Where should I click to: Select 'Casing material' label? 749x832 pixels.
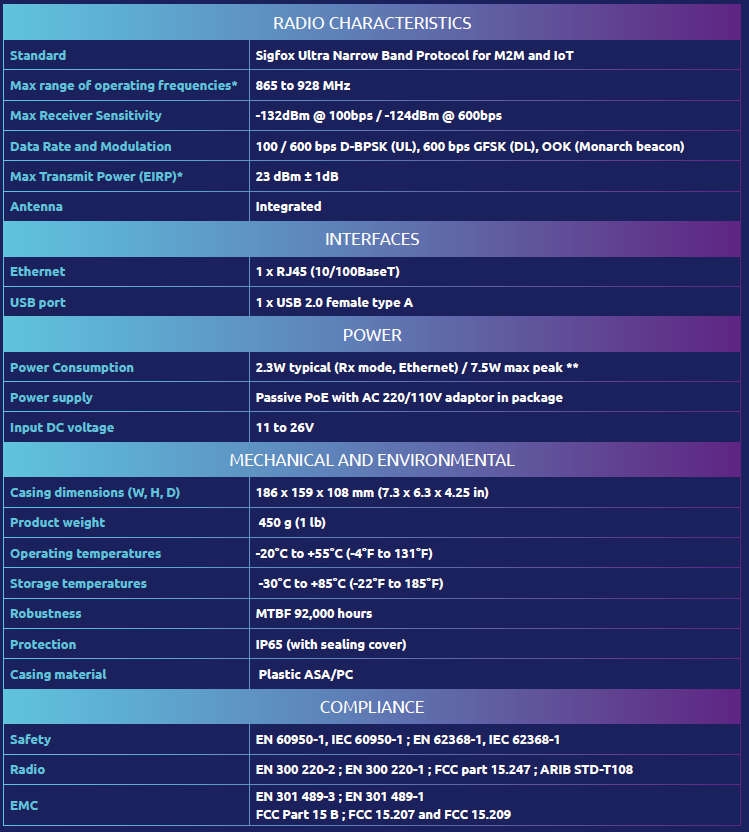[58, 674]
